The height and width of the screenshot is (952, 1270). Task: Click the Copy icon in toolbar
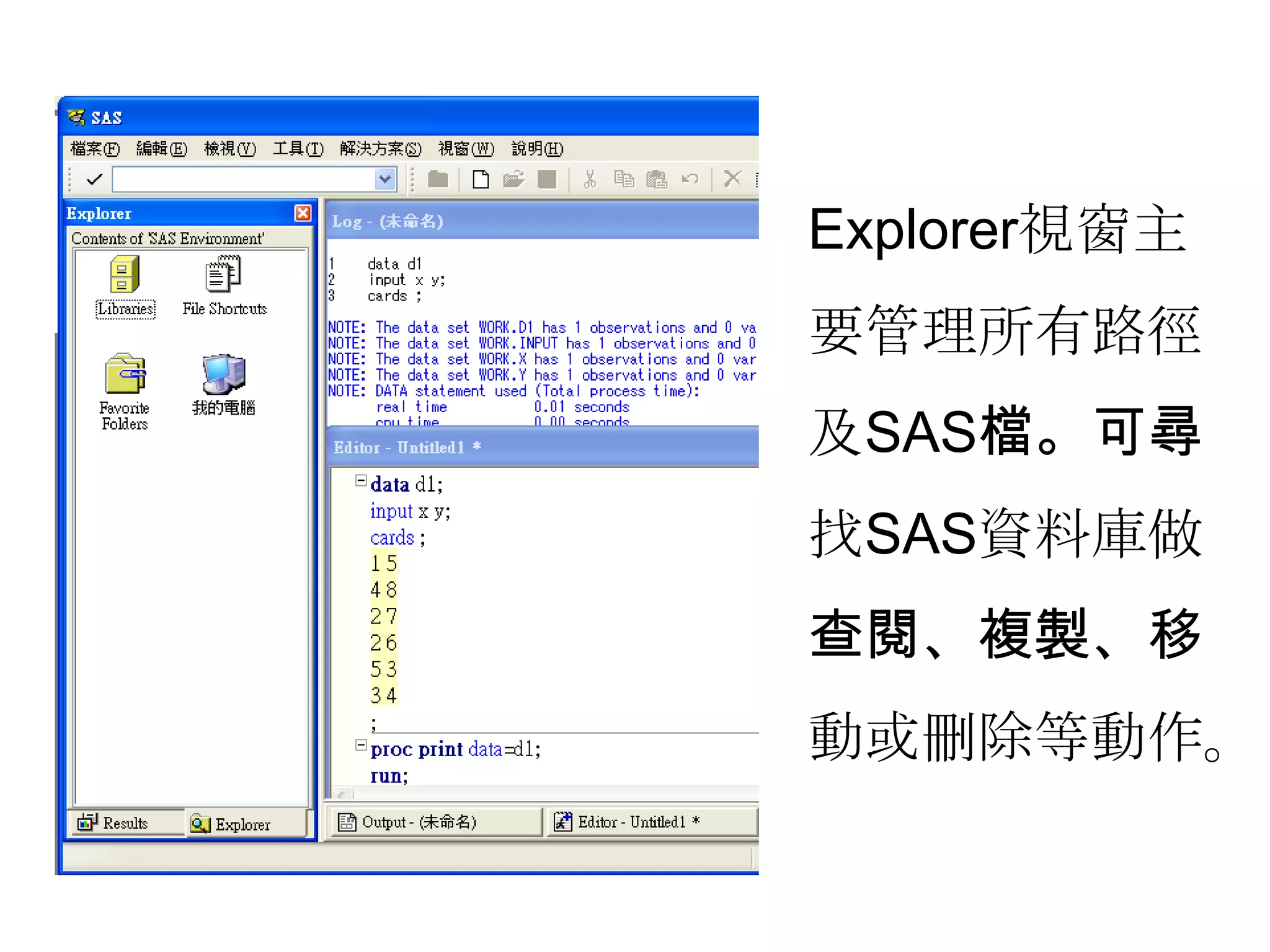[624, 179]
